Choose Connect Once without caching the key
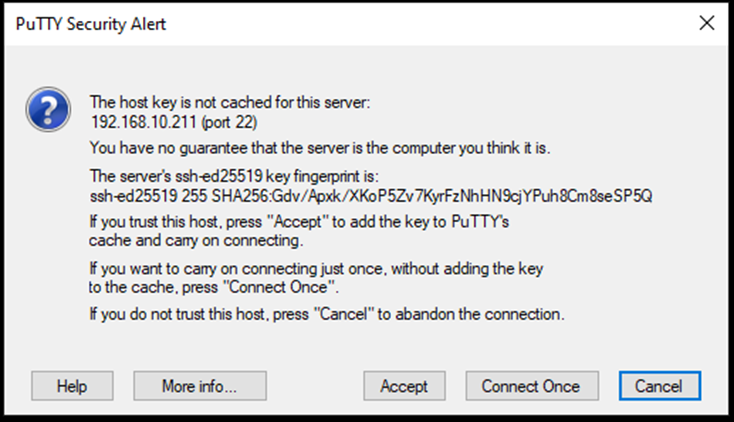 [x=532, y=386]
